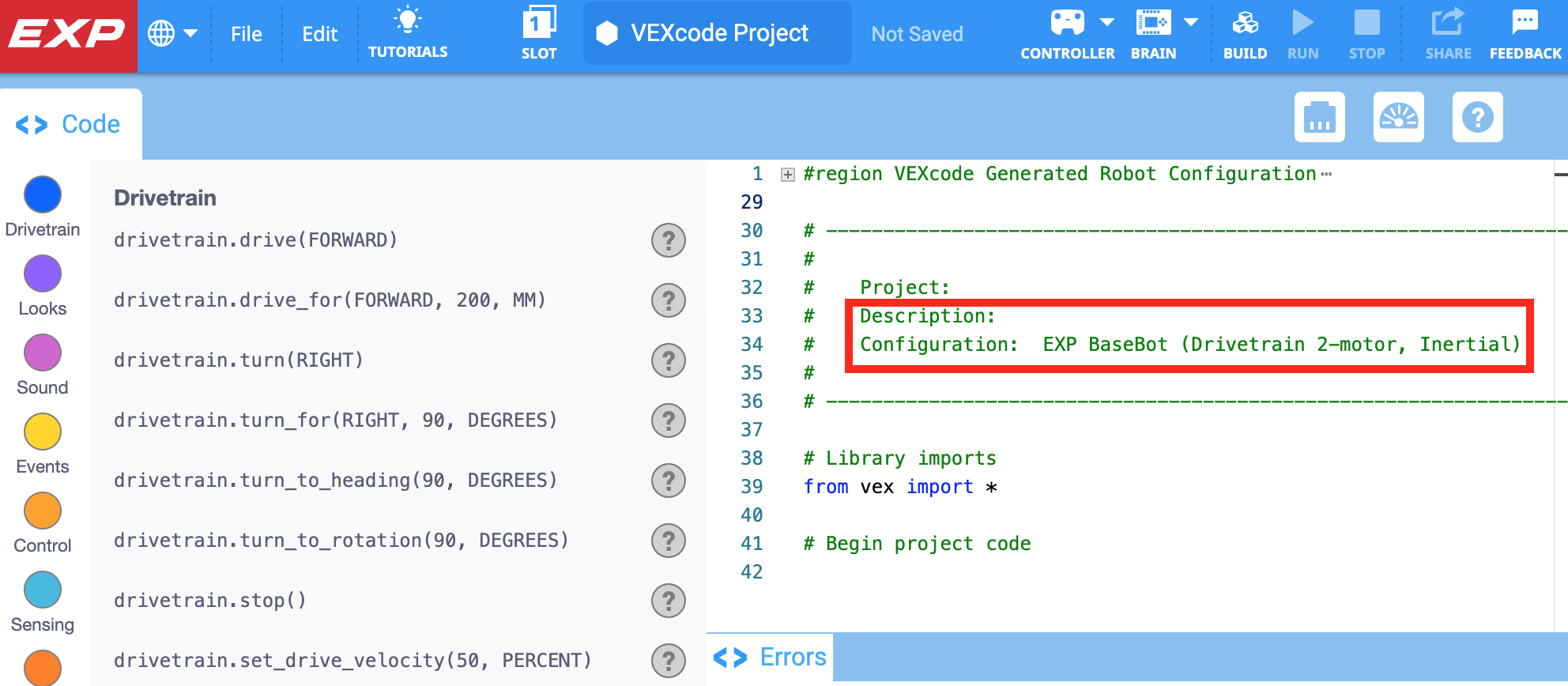Select the purple Looks category swatch

[x=43, y=273]
